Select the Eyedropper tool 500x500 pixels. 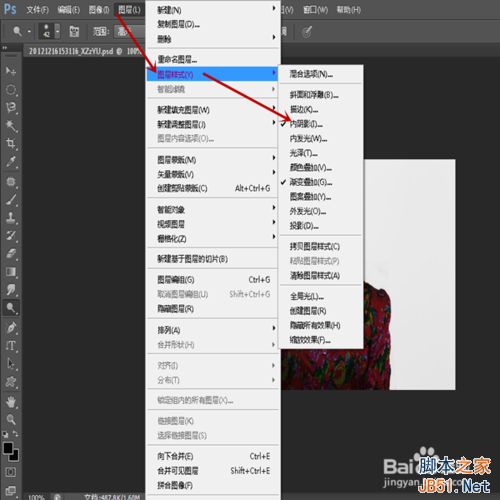[x=11, y=162]
